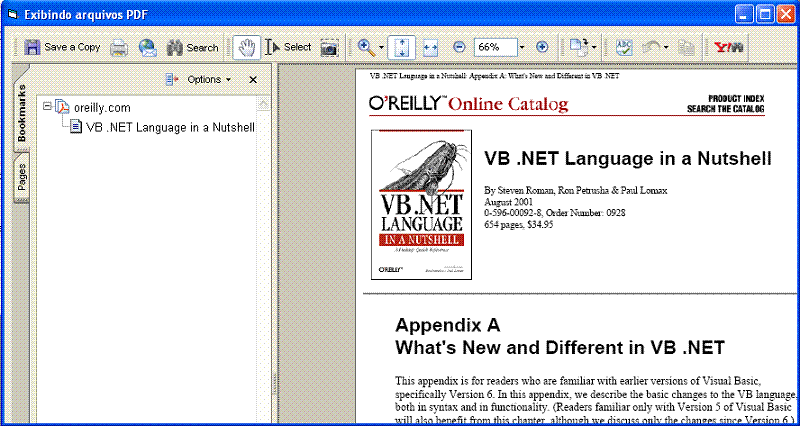Minimize the Exibindo arquivos PDF window
Image resolution: width=800 pixels, height=426 pixels.
(x=745, y=14)
